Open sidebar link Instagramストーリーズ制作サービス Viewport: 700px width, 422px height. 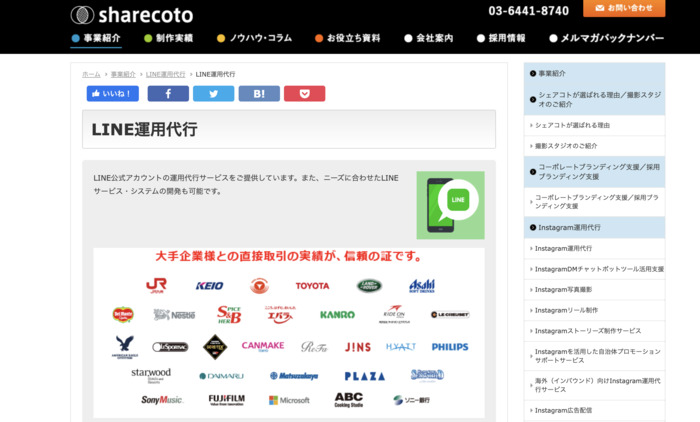(594, 331)
